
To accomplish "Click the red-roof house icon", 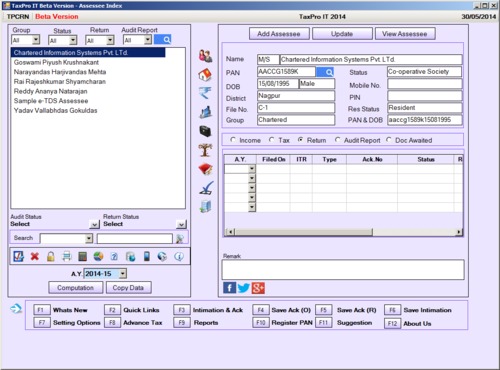I will [205, 75].
